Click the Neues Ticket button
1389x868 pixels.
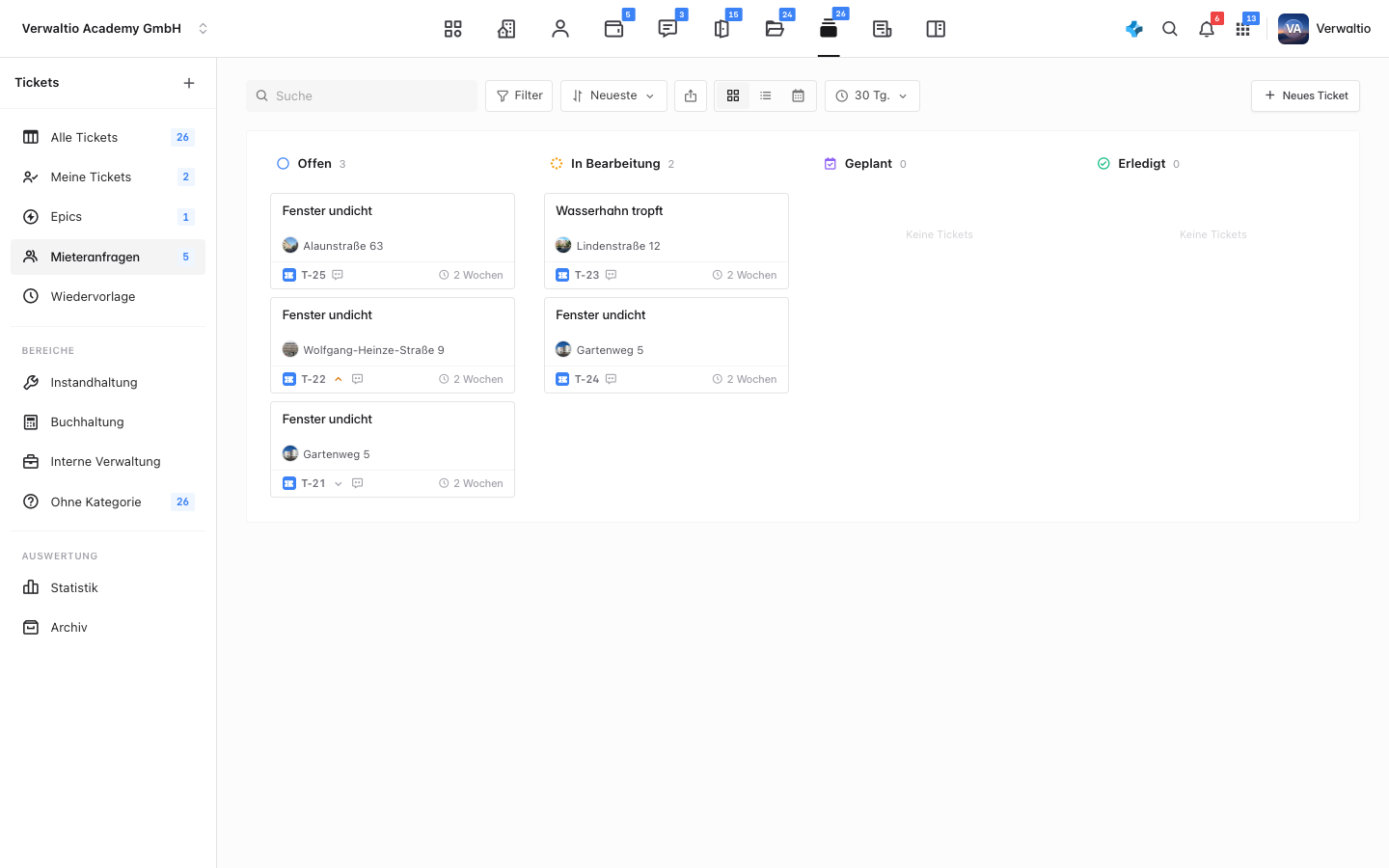click(x=1305, y=95)
